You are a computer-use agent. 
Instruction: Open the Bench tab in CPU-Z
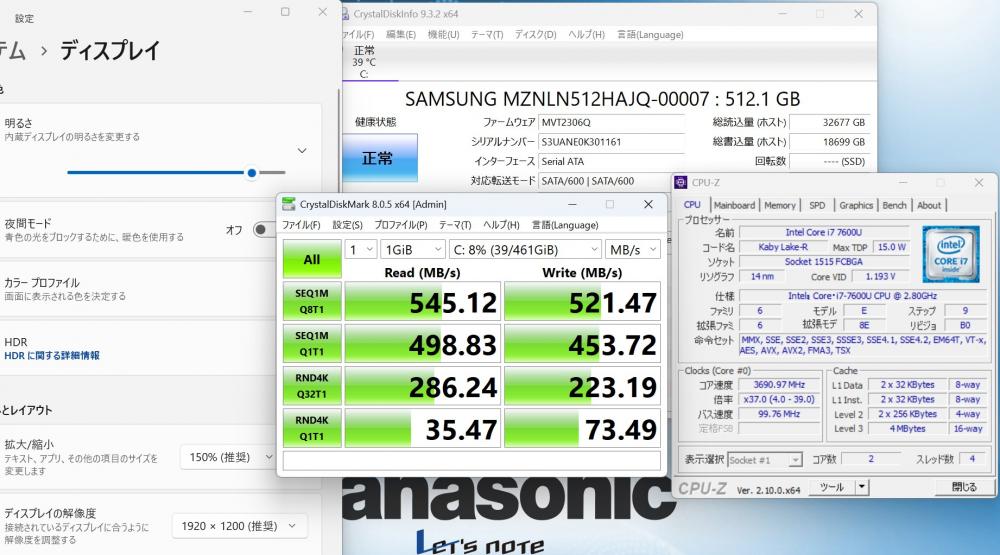tap(894, 205)
